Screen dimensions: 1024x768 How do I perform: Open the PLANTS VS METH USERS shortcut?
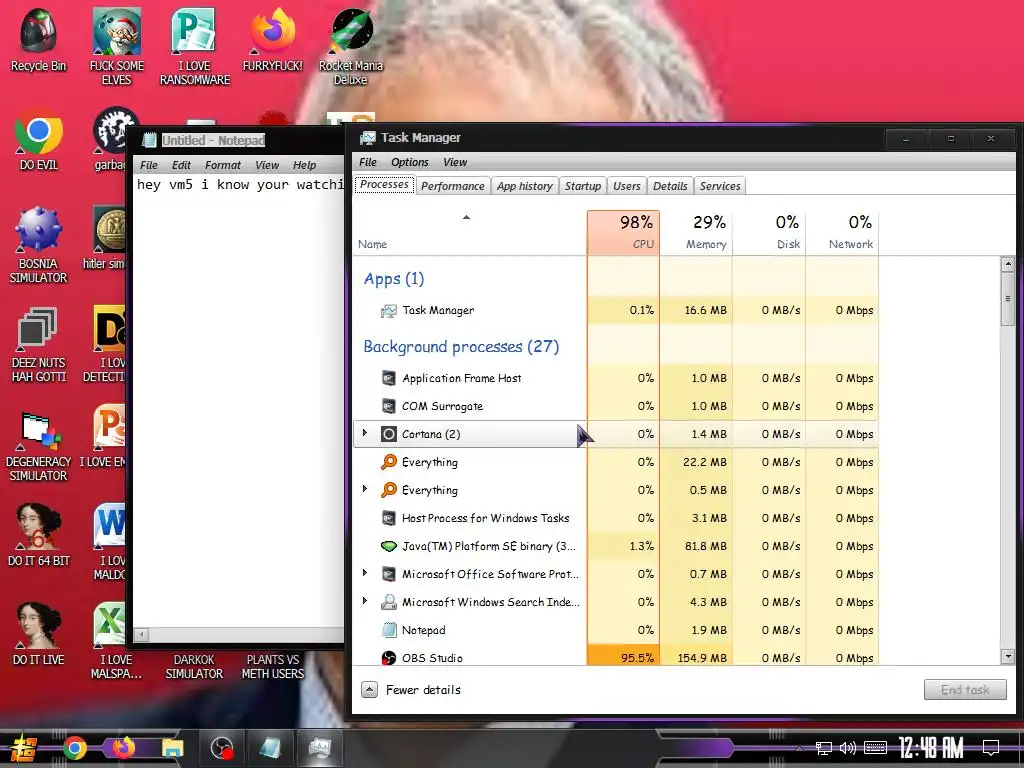click(x=273, y=666)
